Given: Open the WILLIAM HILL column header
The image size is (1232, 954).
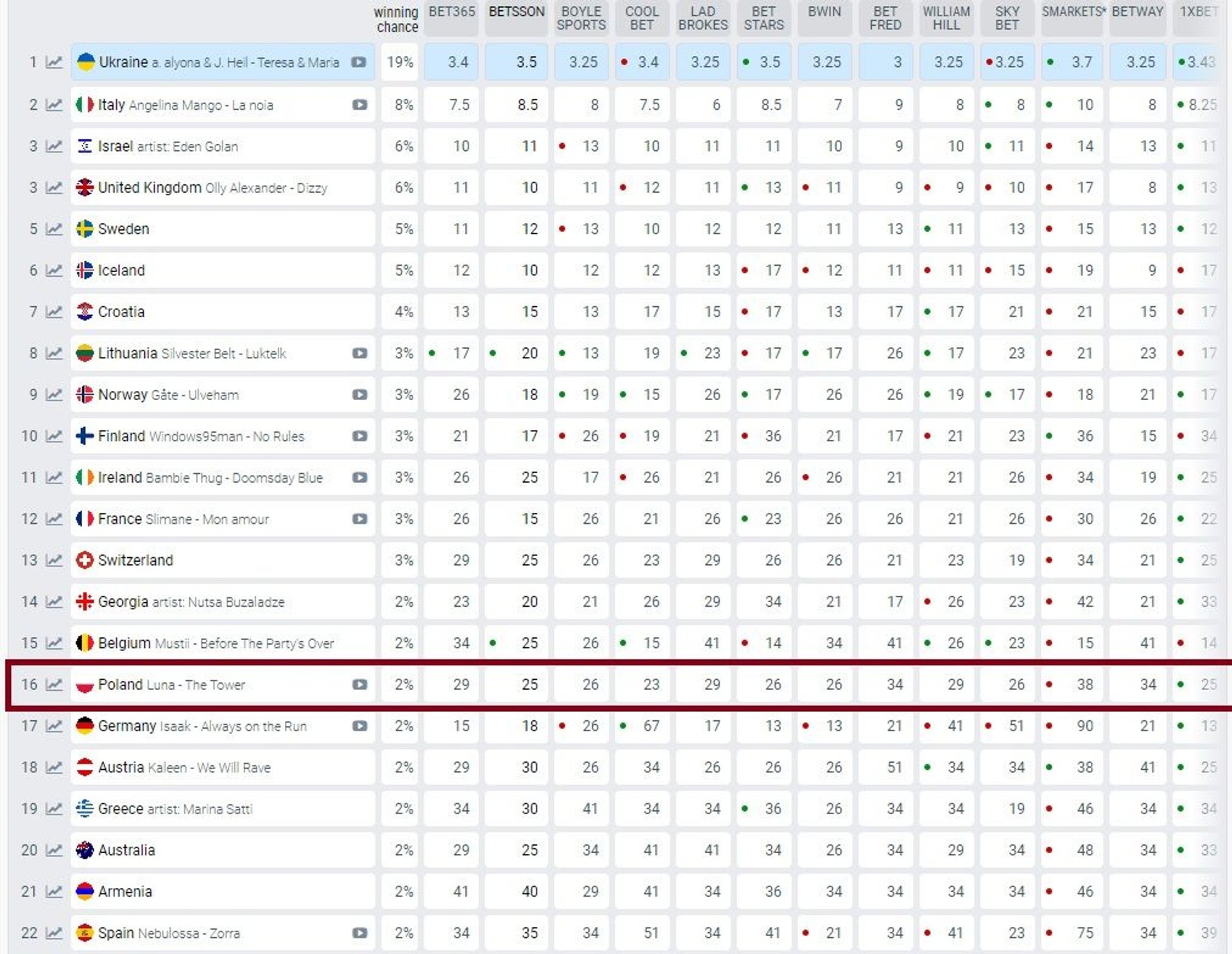Looking at the screenshot, I should pos(946,19).
